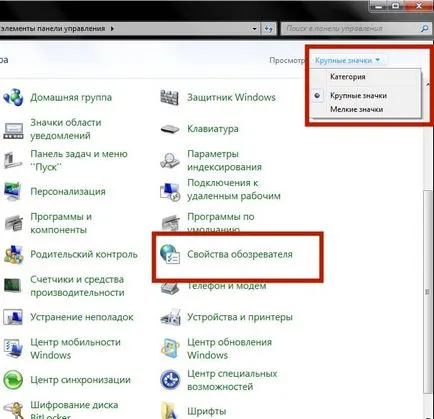The height and width of the screenshot is (419, 434).
Task: Open the Устройства и принтеры icon
Action: (170, 317)
